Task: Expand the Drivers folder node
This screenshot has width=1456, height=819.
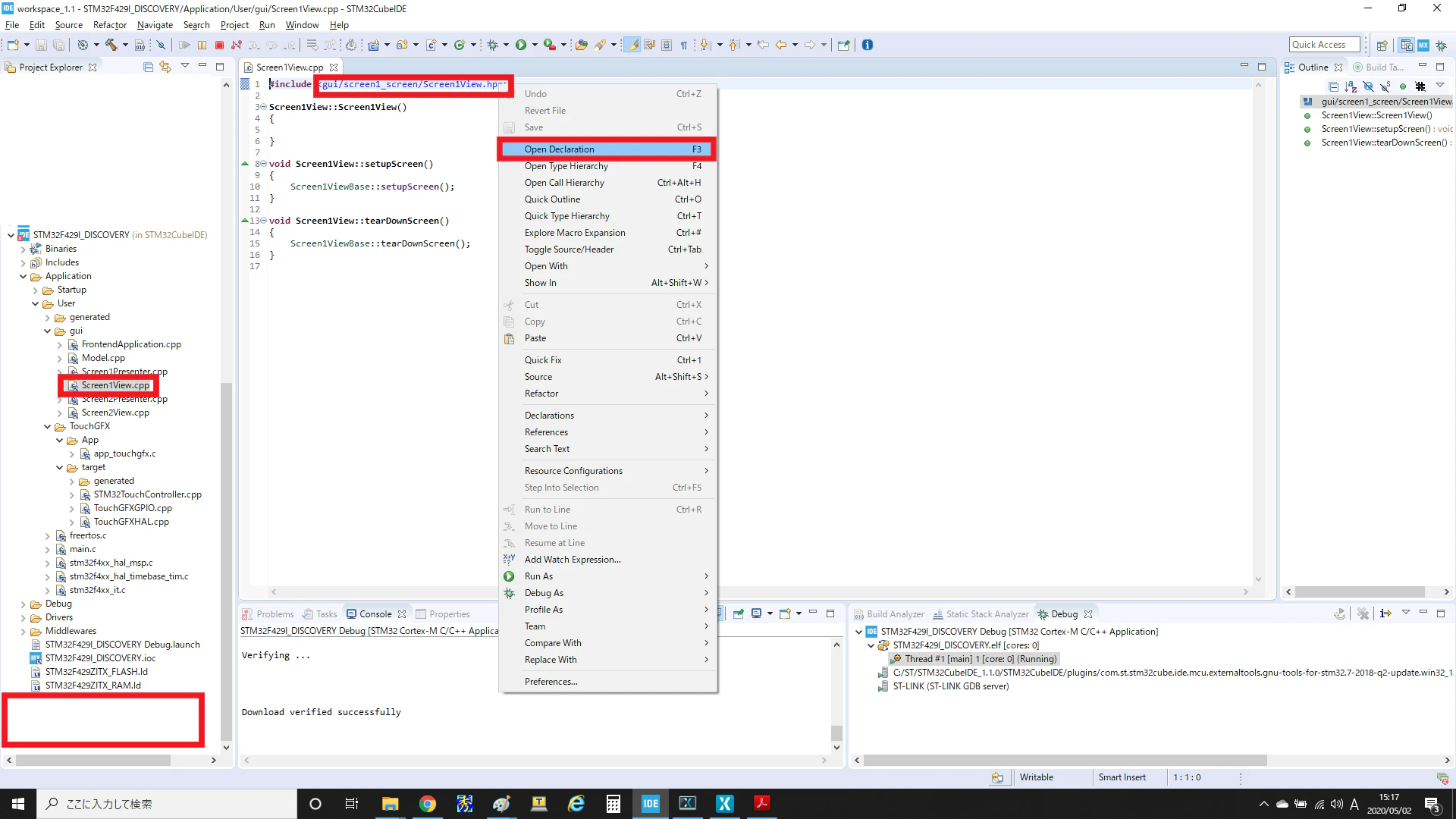Action: pos(24,618)
